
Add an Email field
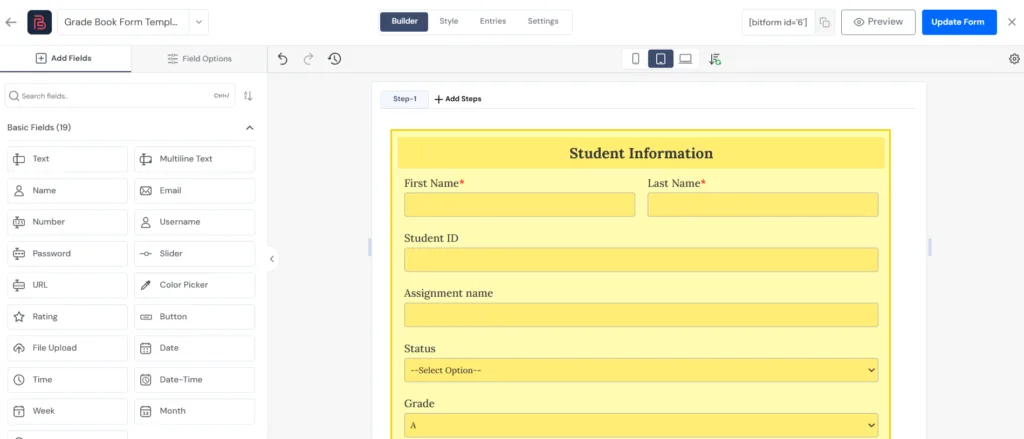(195, 191)
